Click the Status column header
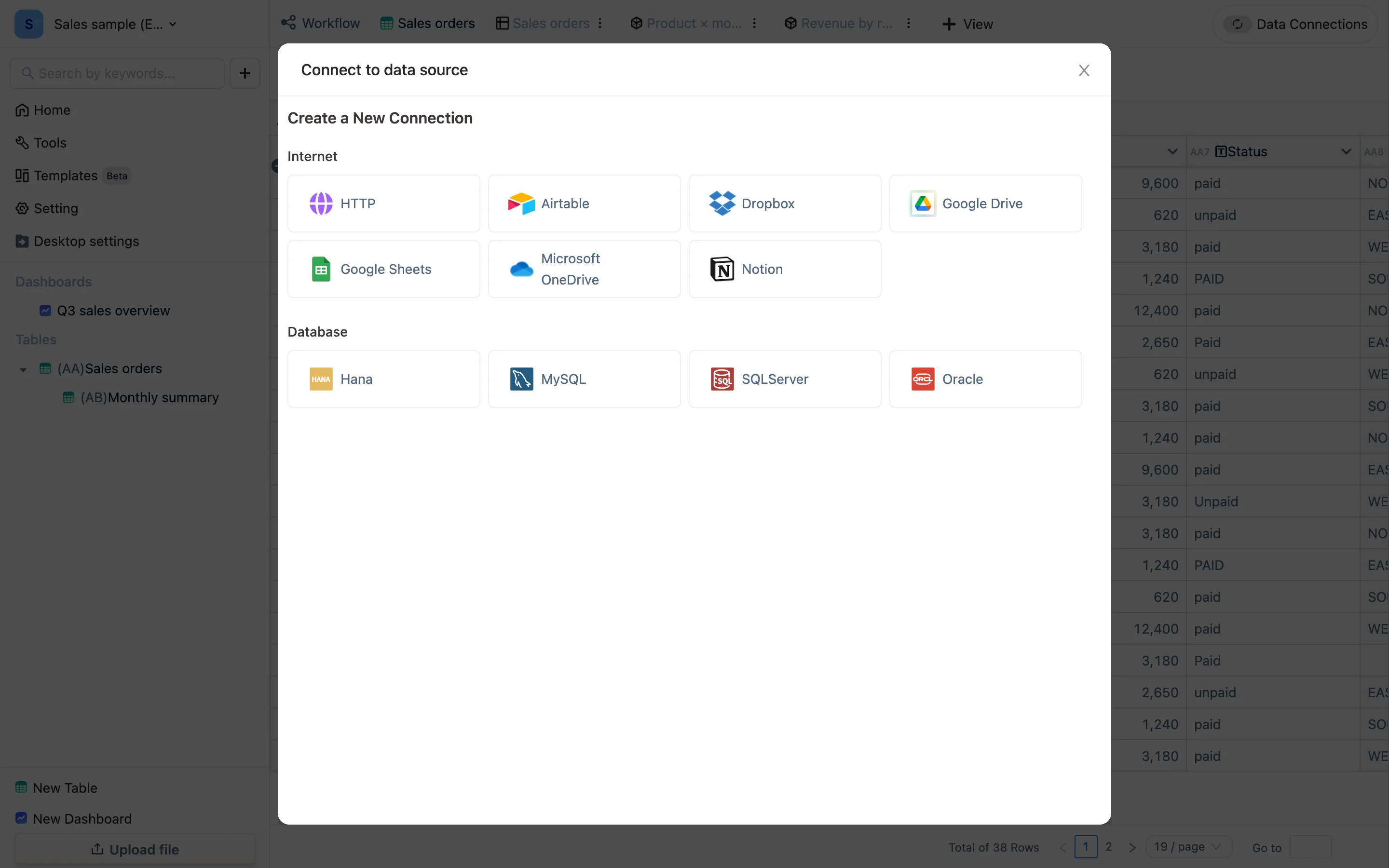1389x868 pixels. 1273,151
